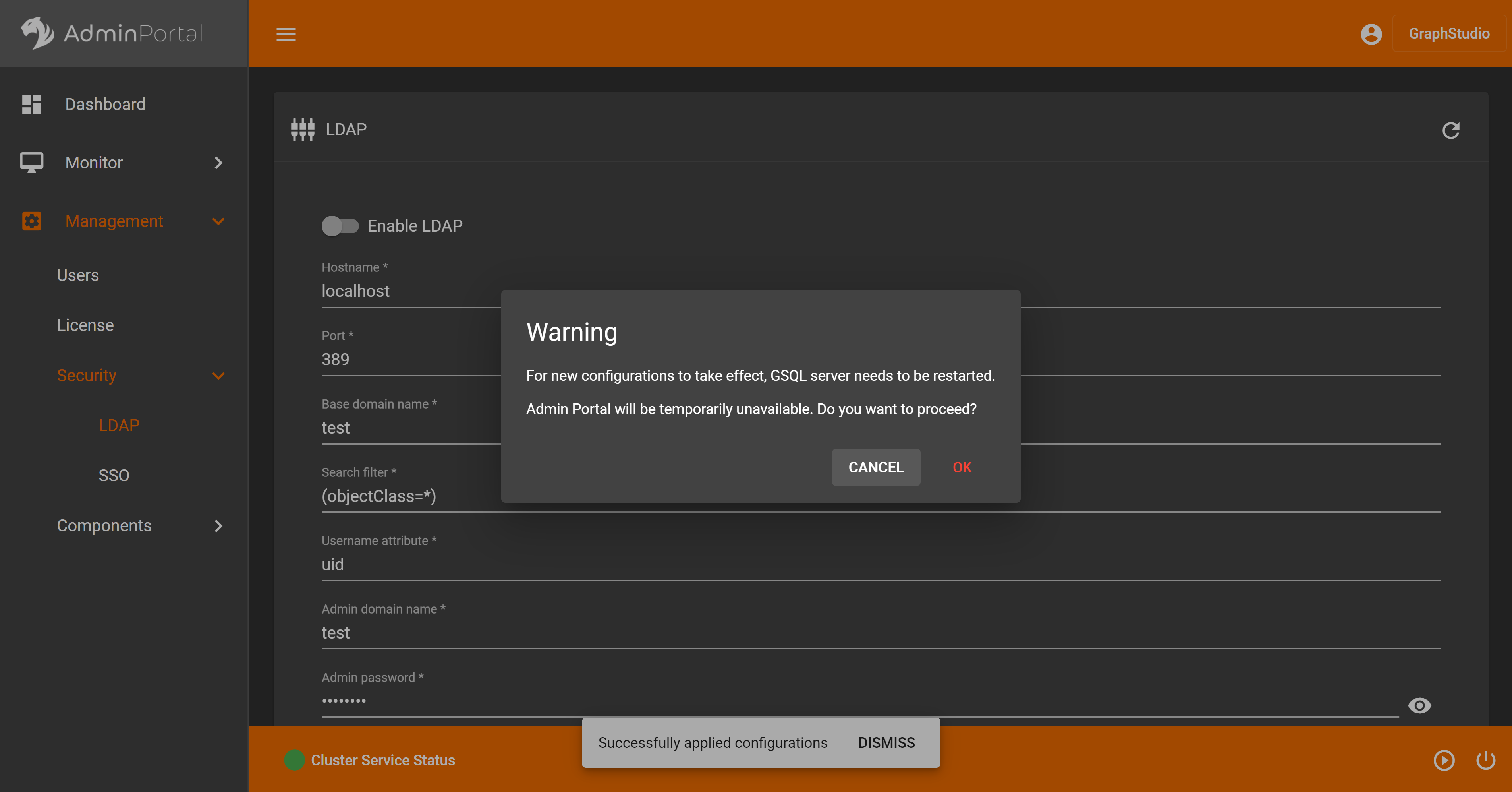The width and height of the screenshot is (1512, 792).
Task: Click the Admin password field
Action: (860, 701)
